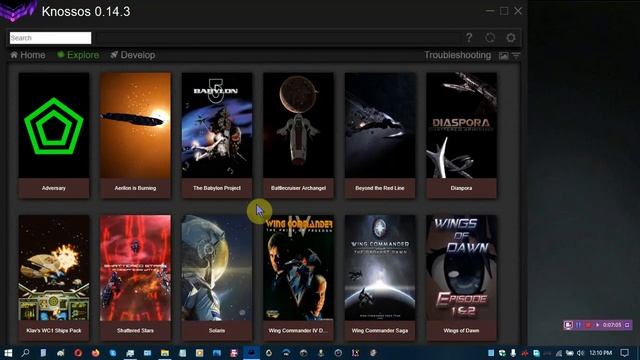Click the Knossos purple logo icon
Viewport: 640px width, 360px height.
(x=18, y=11)
